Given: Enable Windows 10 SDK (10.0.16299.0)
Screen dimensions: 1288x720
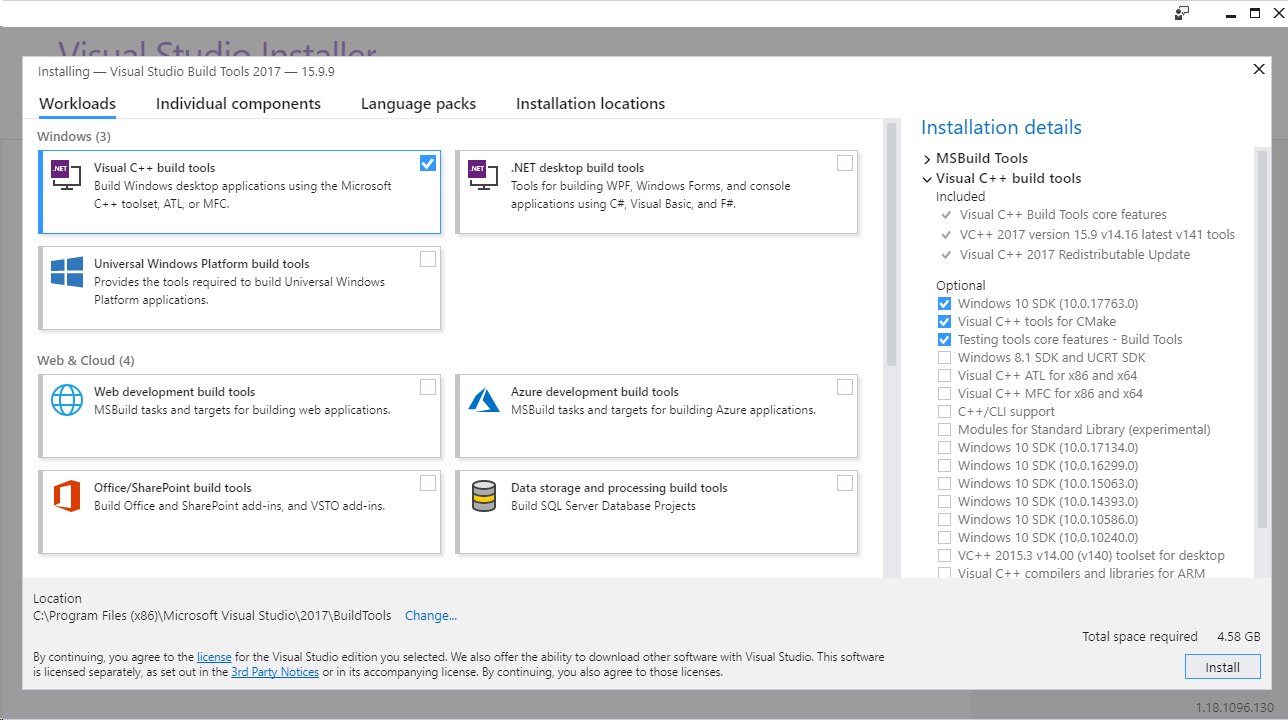Looking at the screenshot, I should [944, 466].
